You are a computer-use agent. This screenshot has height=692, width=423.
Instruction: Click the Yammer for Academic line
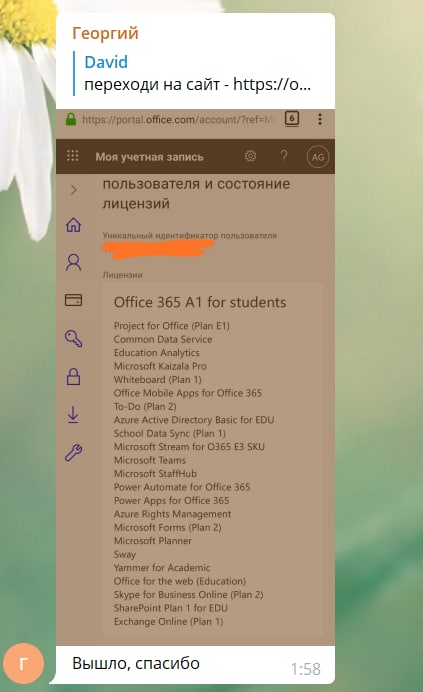(x=162, y=568)
